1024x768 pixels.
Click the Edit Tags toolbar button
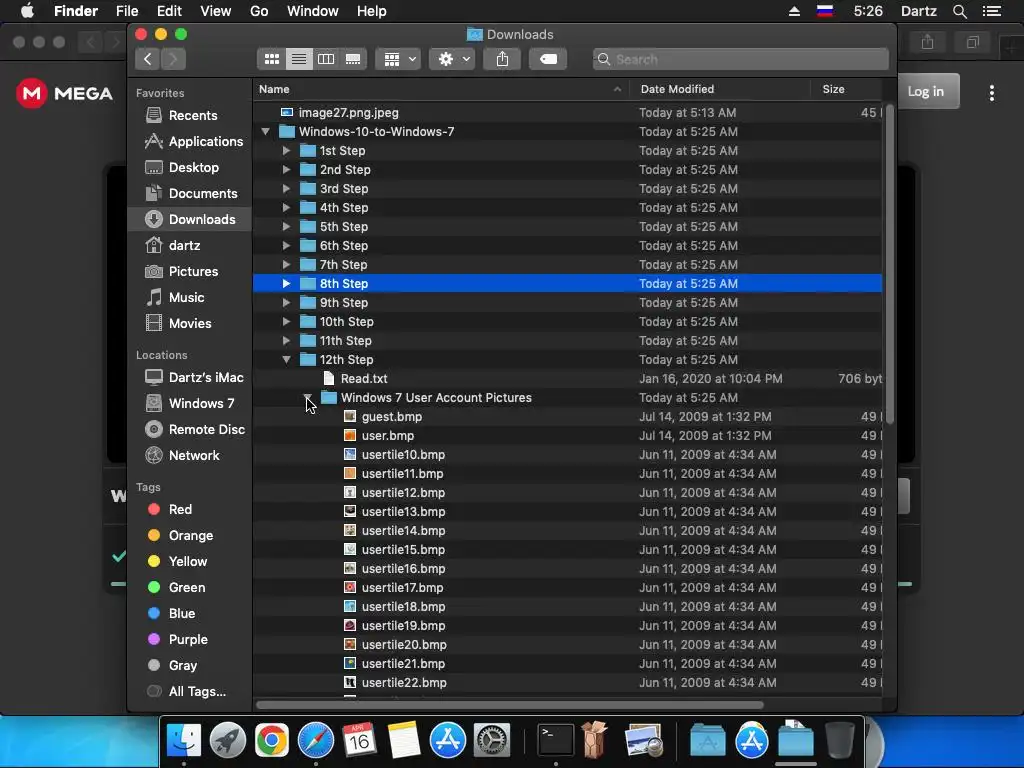click(548, 59)
